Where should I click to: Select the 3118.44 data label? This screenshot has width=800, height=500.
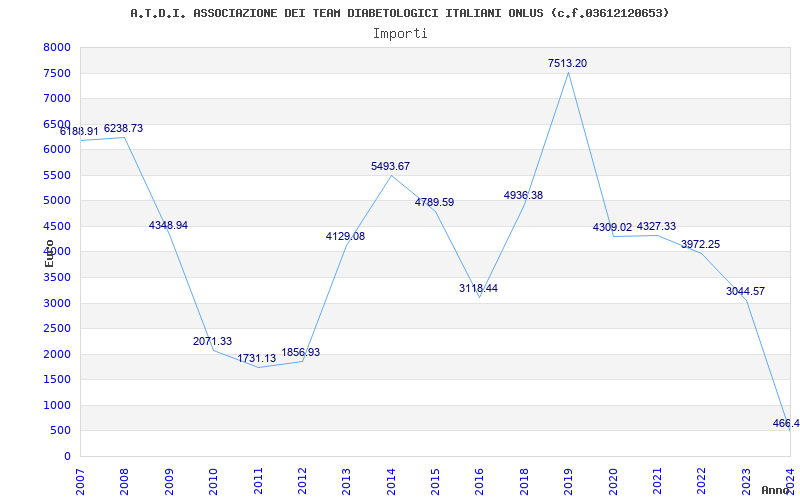[x=479, y=288]
